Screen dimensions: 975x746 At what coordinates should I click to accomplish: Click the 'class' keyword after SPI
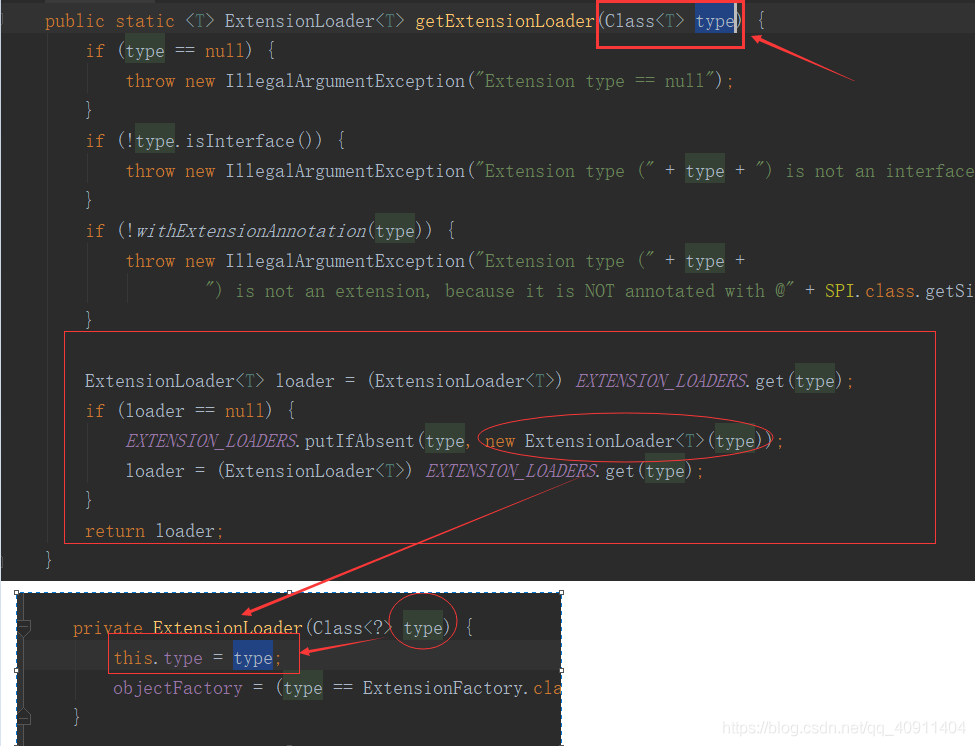pyautogui.click(x=890, y=291)
